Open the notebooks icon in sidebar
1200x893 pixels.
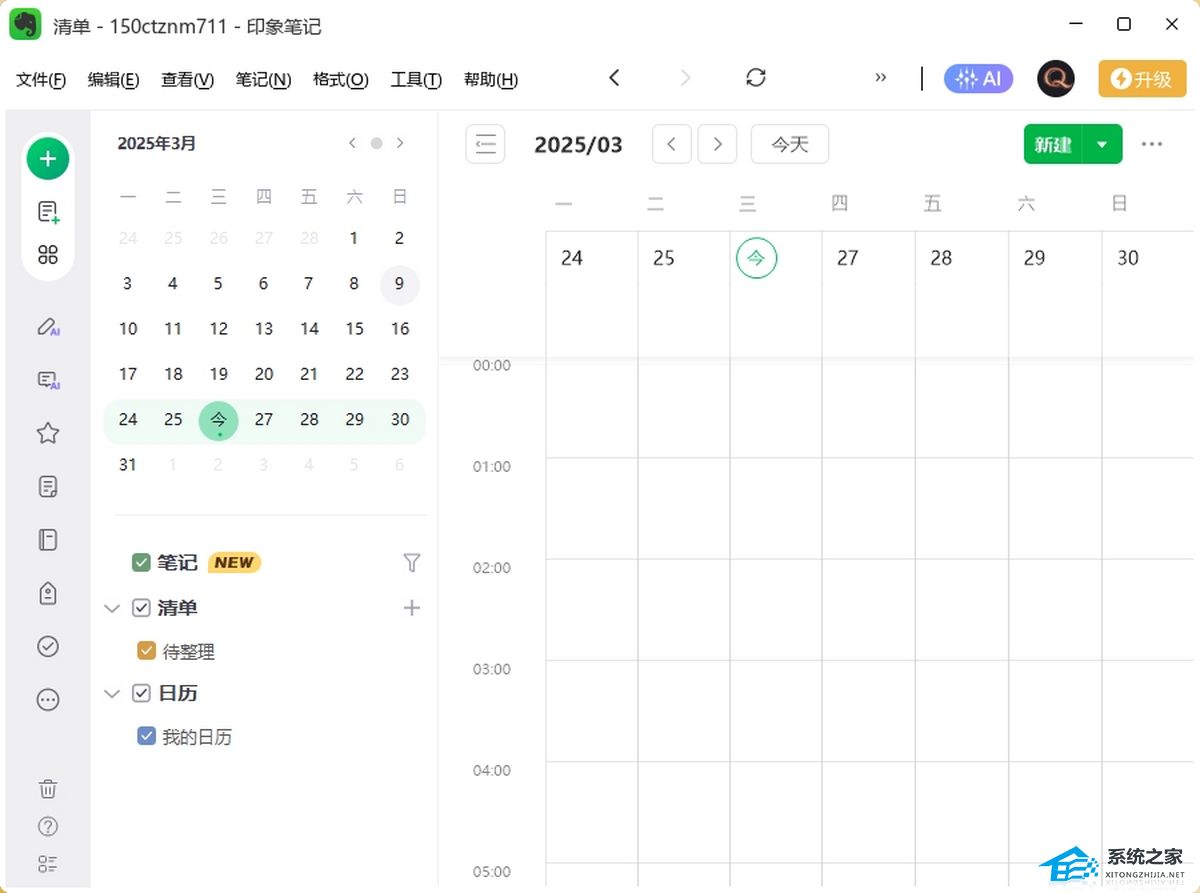point(48,540)
